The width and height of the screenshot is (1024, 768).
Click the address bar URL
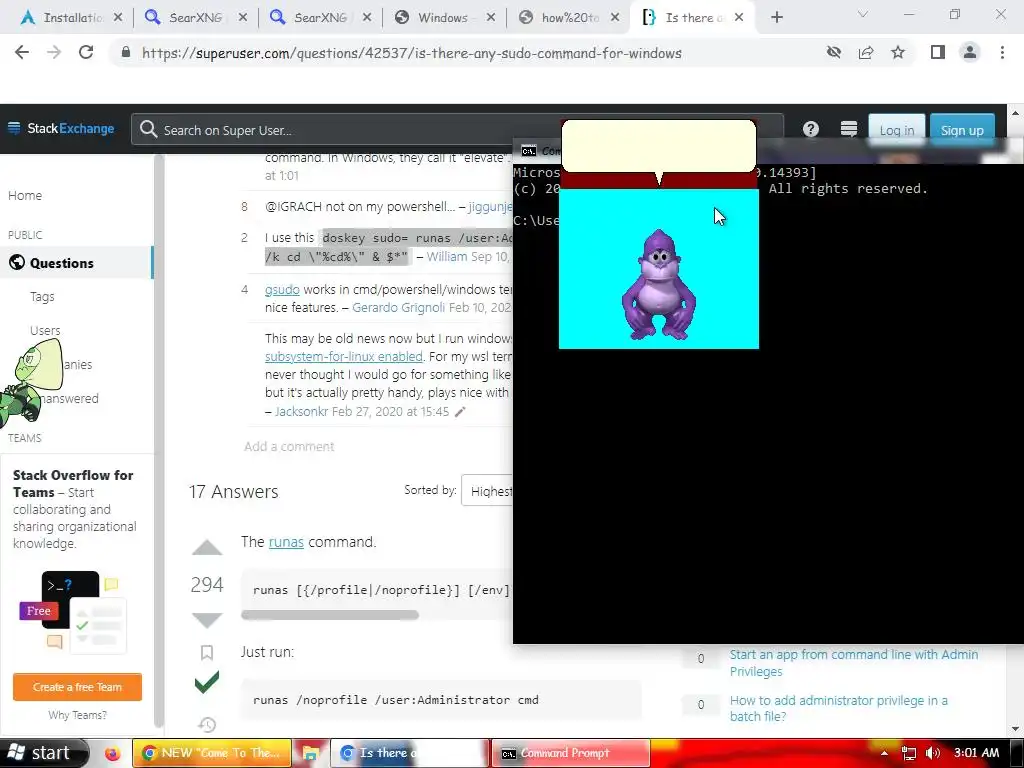click(x=411, y=53)
